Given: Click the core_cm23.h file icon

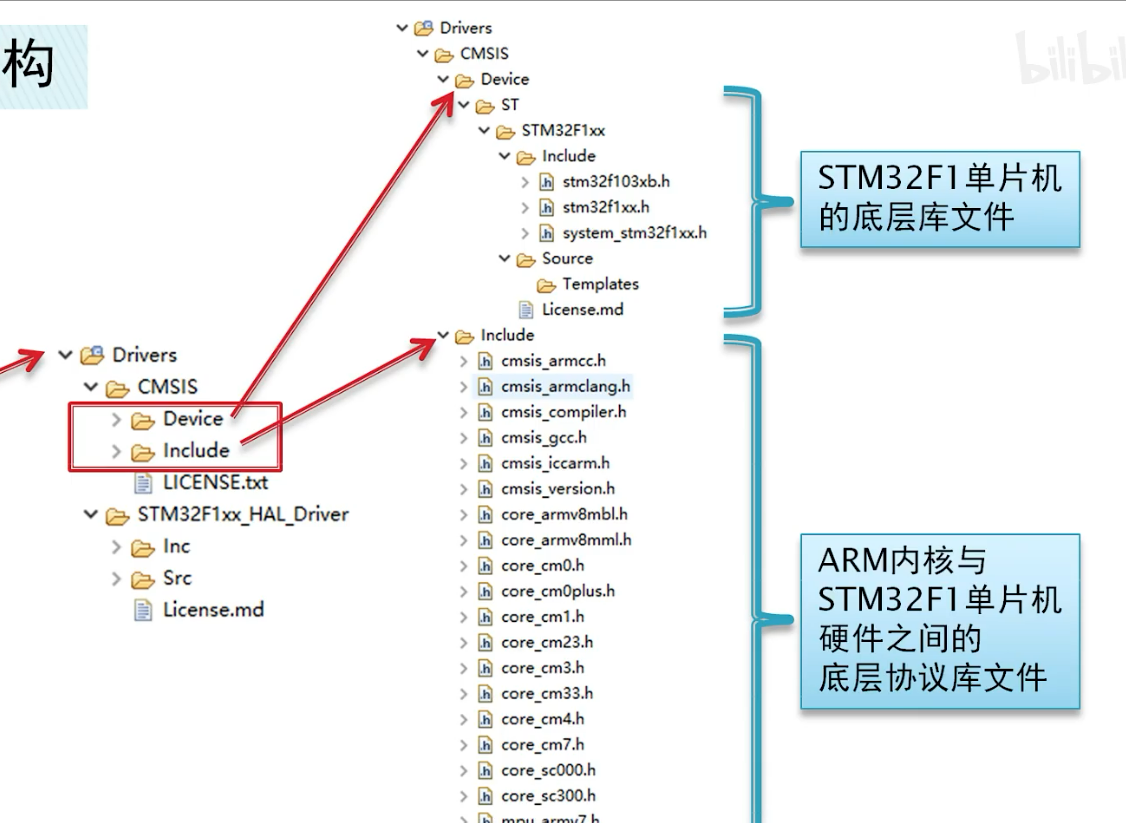Looking at the screenshot, I should point(485,643).
